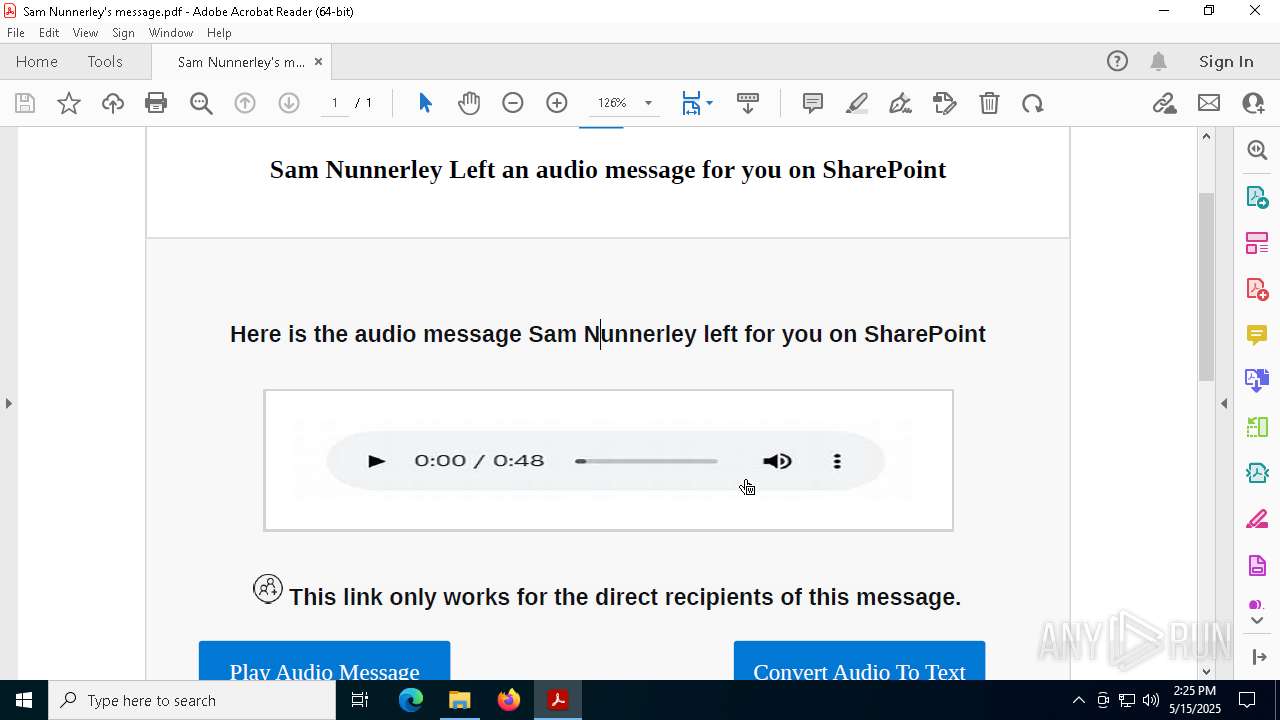Send the file by email envelope icon
The width and height of the screenshot is (1280, 720).
tap(1209, 103)
